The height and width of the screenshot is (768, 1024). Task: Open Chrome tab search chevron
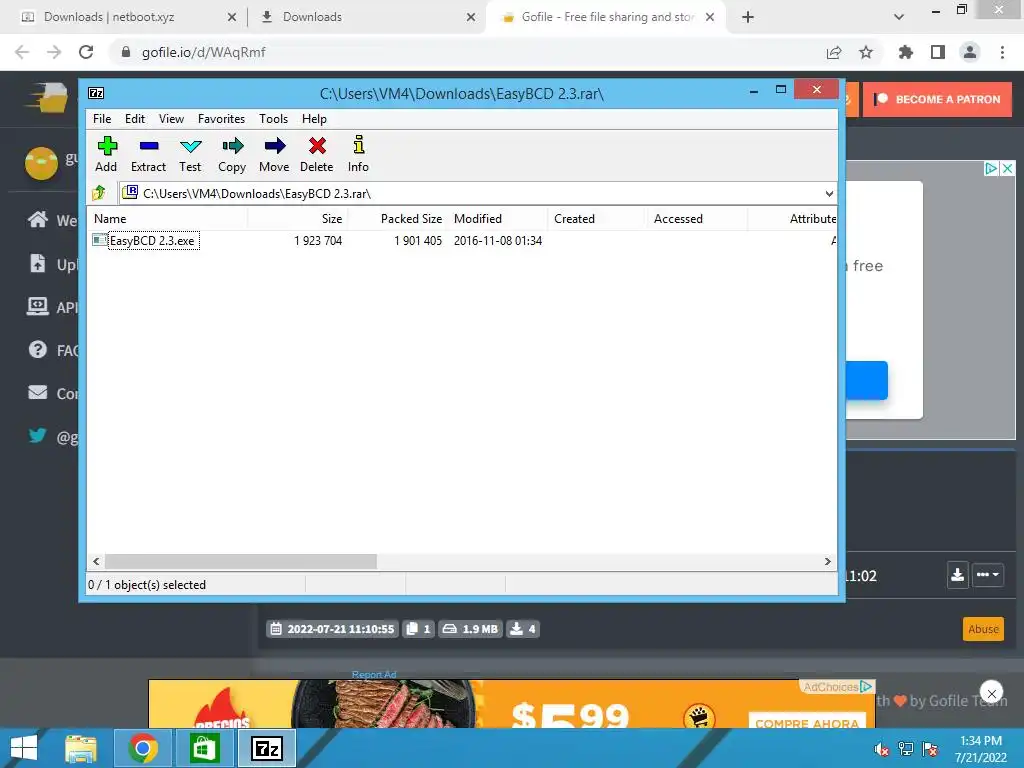pyautogui.click(x=899, y=17)
